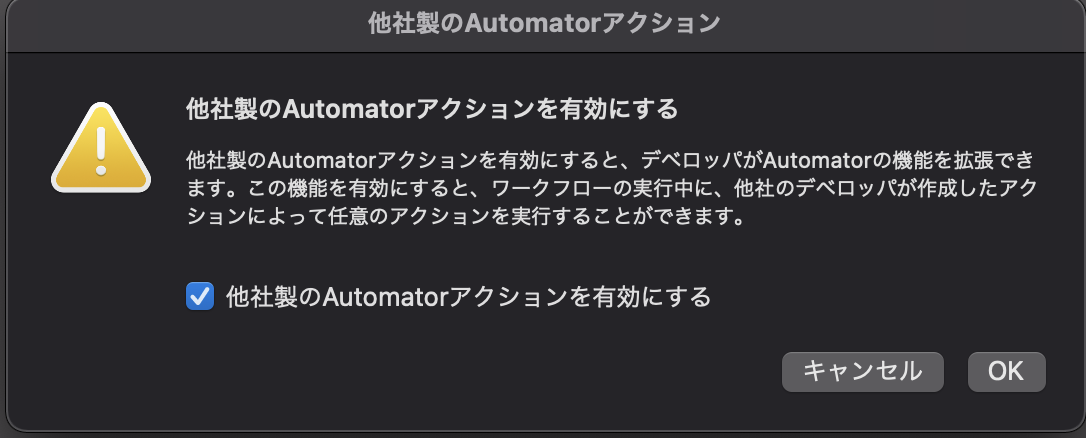Dismiss the dialog using キャンセル
Screen dimensions: 1086x438
863,371
